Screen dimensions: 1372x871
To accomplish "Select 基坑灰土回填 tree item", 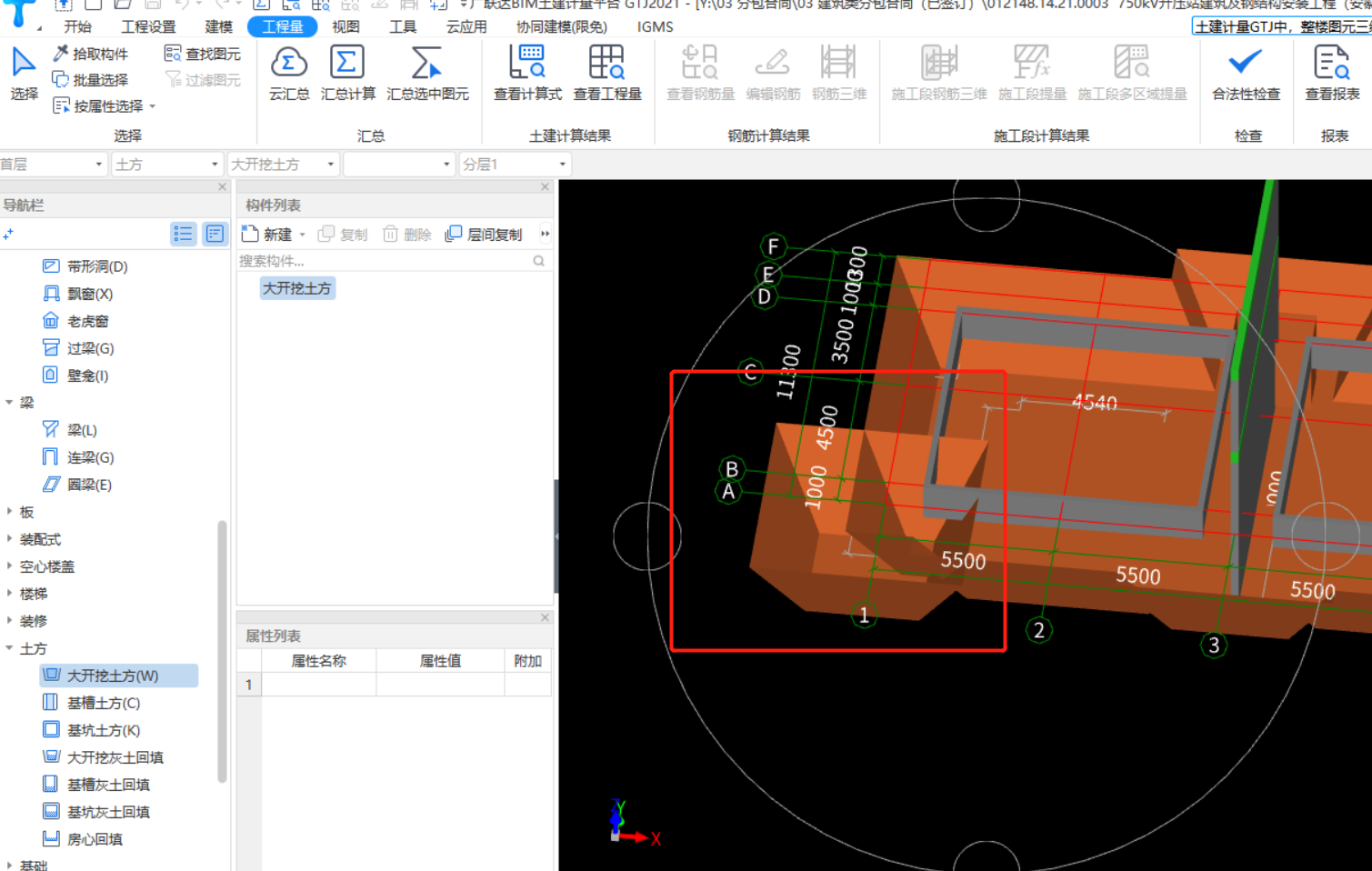I will click(96, 812).
